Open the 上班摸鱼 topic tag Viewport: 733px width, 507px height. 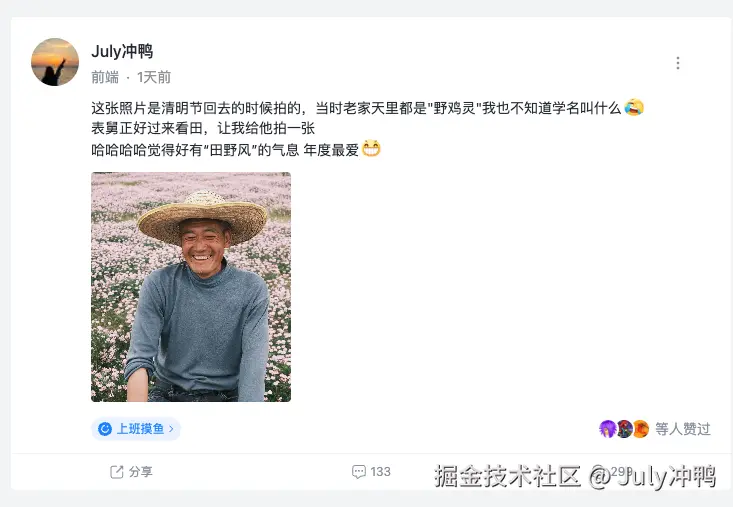pyautogui.click(x=136, y=429)
